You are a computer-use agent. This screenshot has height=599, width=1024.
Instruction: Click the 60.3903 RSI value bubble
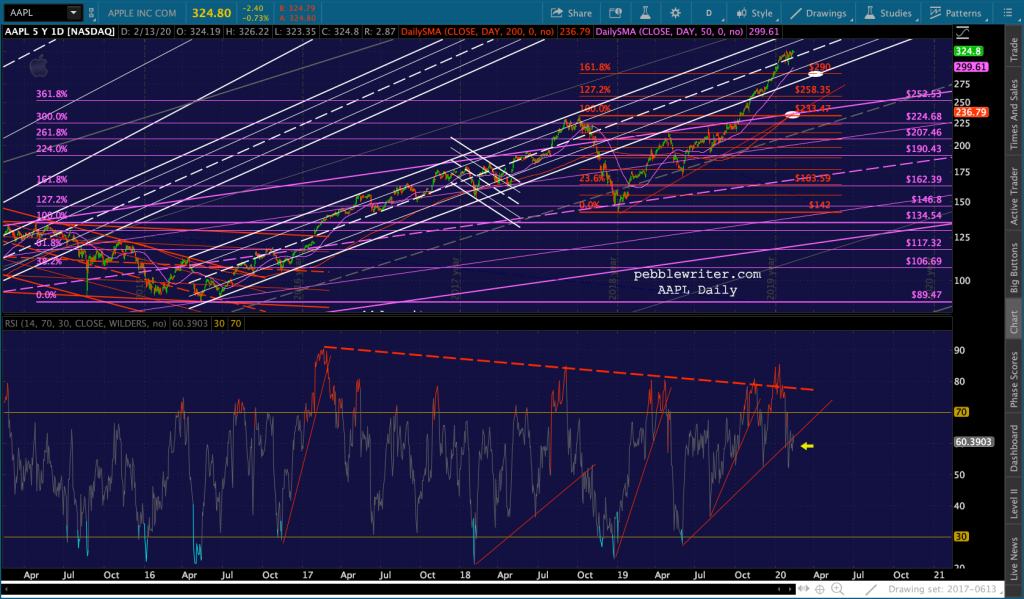(973, 442)
